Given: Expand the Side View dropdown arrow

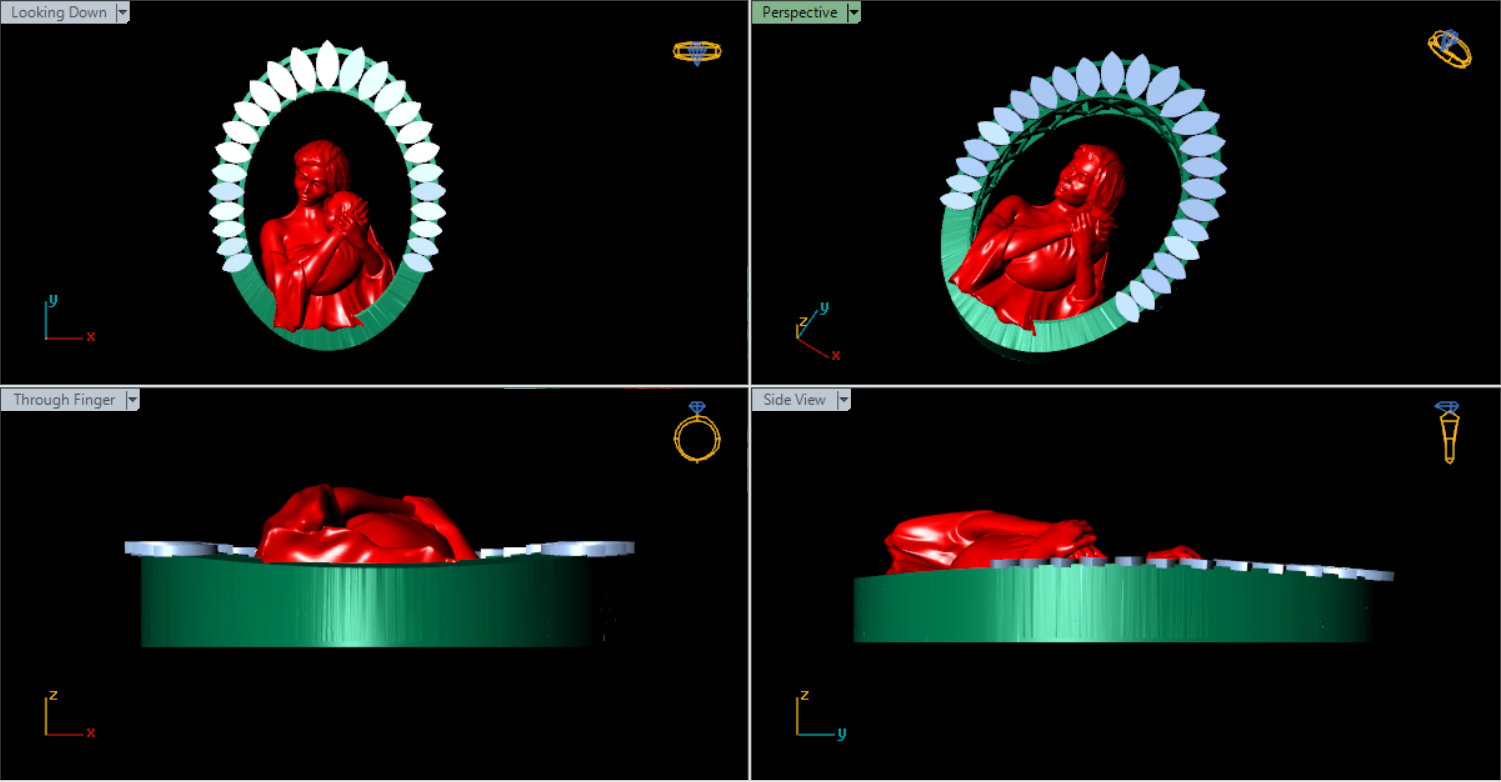Looking at the screenshot, I should point(843,400).
